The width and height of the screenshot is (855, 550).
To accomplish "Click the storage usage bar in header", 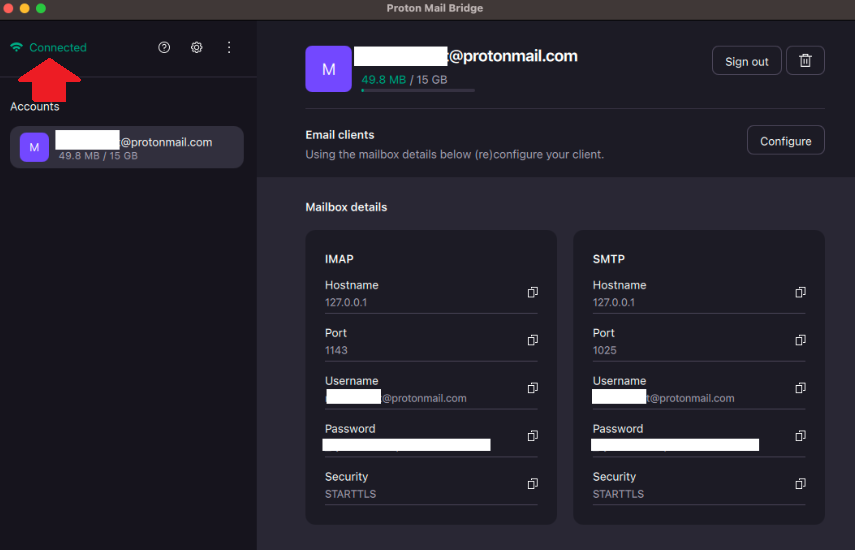I will coord(418,90).
